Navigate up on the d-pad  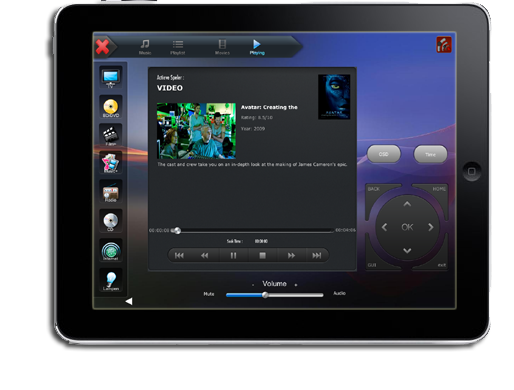[407, 204]
